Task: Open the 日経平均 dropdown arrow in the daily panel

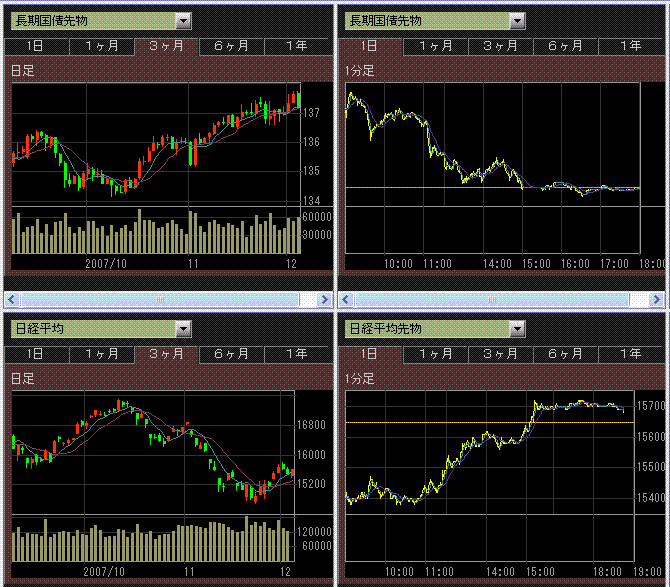Action: (x=182, y=328)
